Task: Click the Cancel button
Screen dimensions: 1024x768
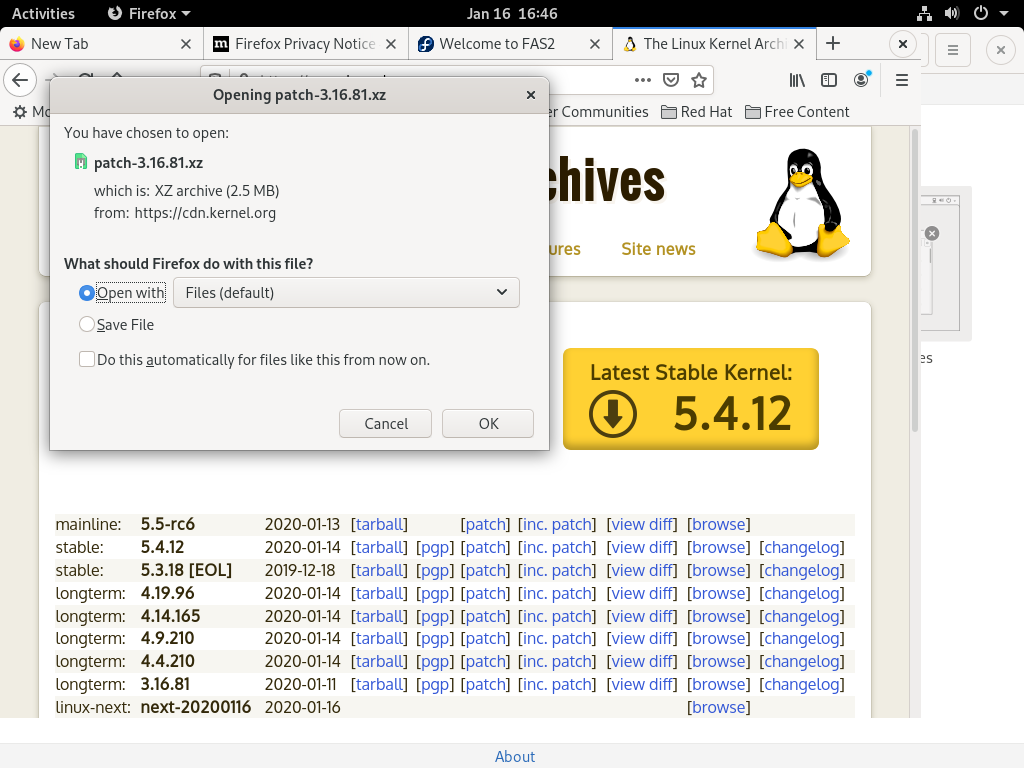Action: [x=385, y=424]
